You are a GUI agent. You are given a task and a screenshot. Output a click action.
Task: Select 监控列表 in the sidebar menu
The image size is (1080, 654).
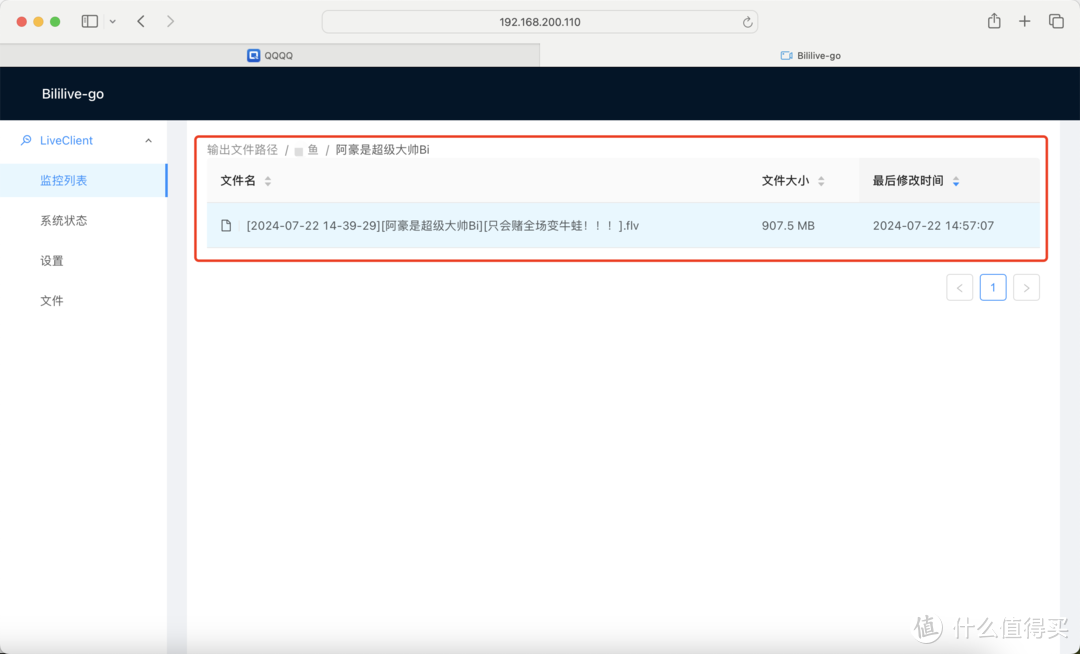pos(64,180)
